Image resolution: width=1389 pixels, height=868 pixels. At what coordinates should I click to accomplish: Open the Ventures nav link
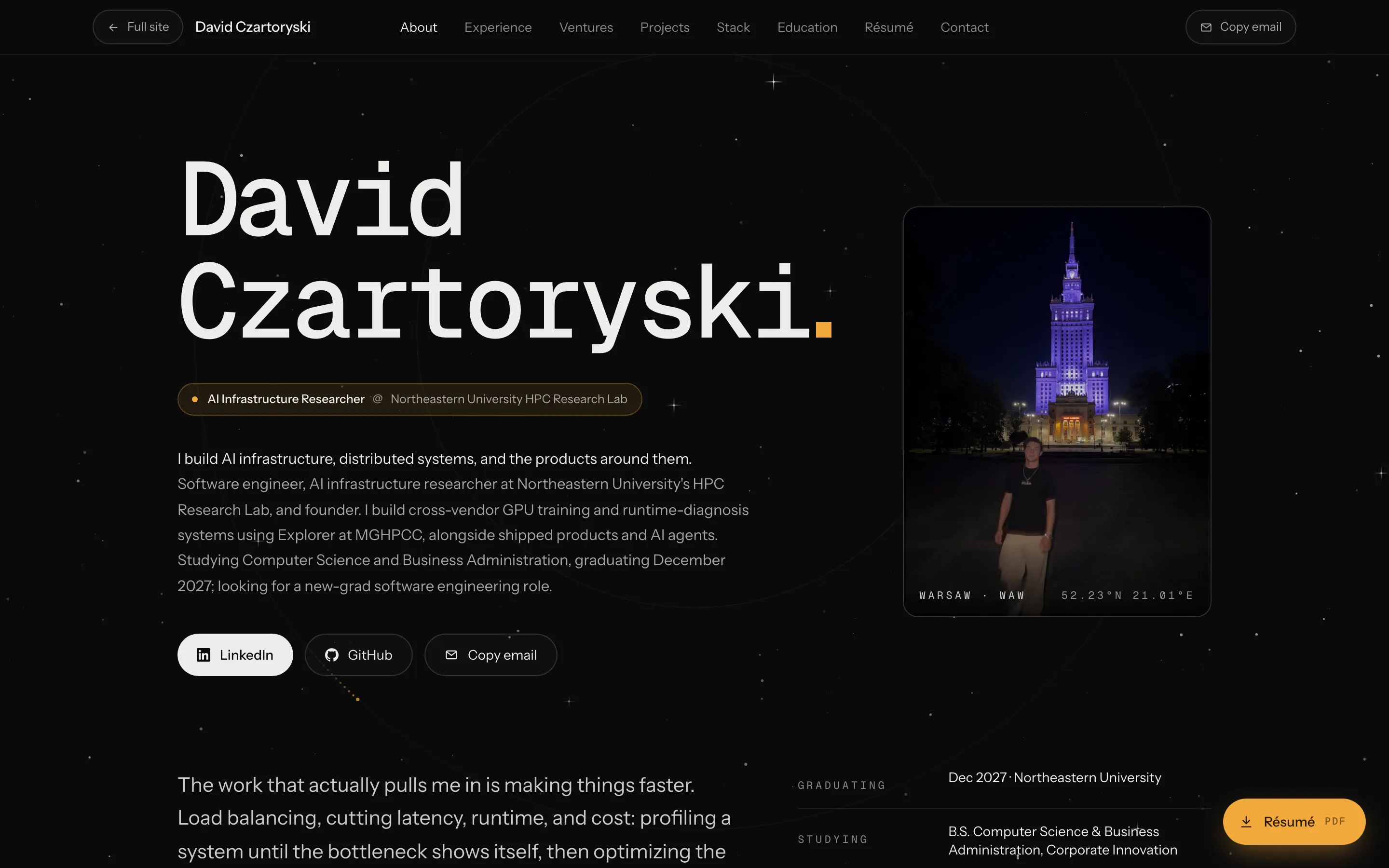click(x=586, y=27)
